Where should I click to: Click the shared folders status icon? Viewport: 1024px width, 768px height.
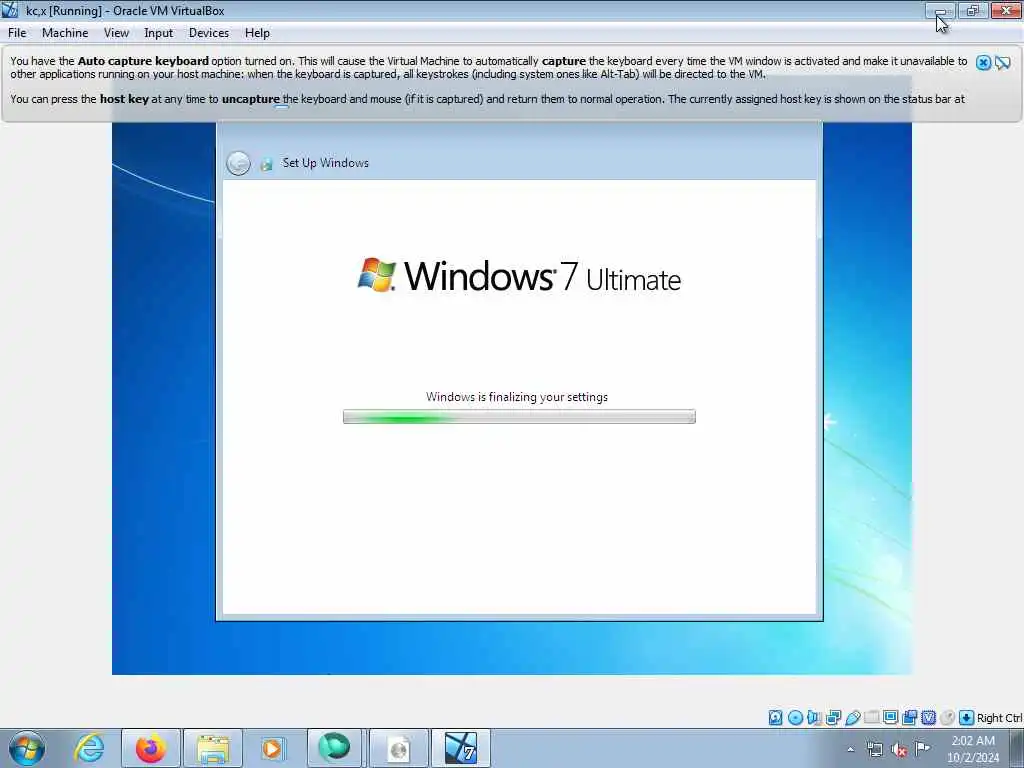[x=872, y=718]
